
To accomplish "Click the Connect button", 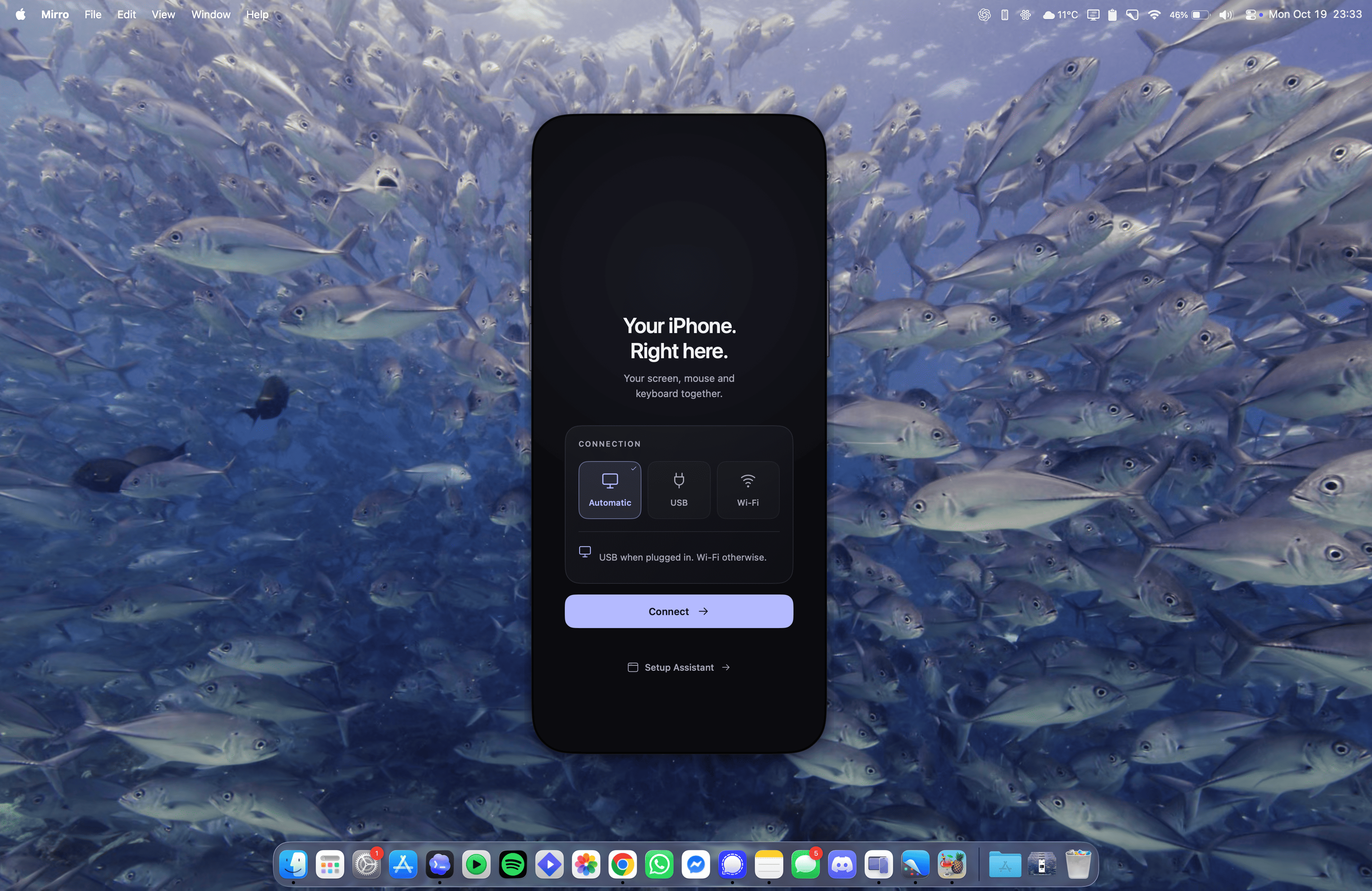I will [x=678, y=611].
